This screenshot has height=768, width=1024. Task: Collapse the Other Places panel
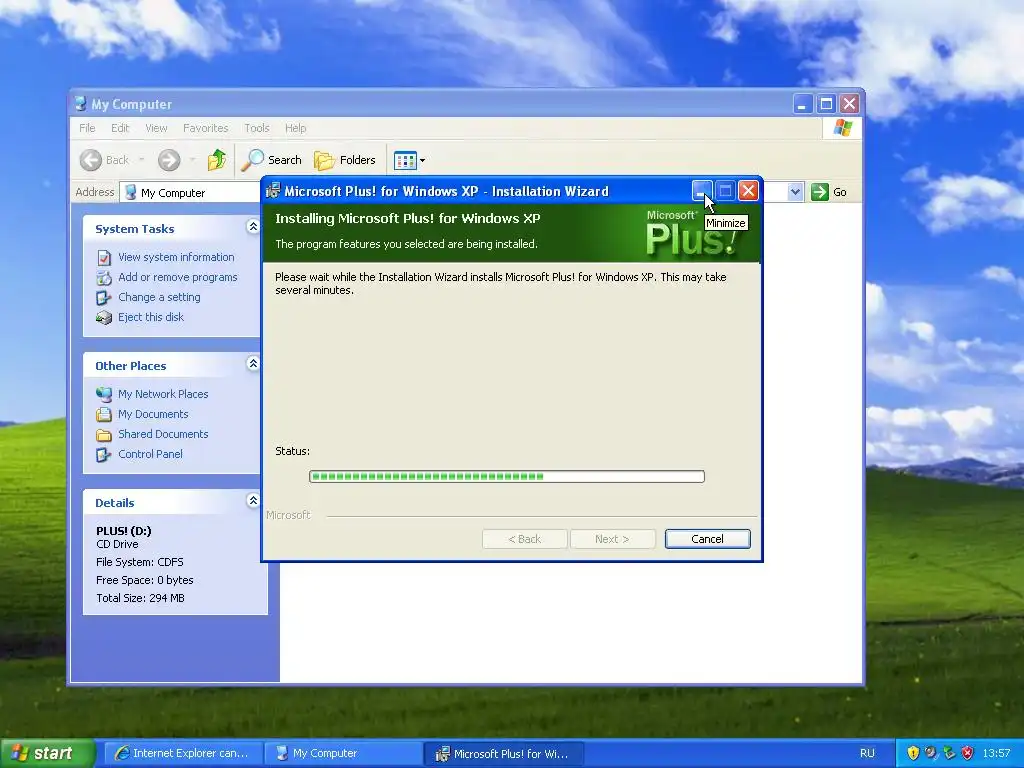253,364
